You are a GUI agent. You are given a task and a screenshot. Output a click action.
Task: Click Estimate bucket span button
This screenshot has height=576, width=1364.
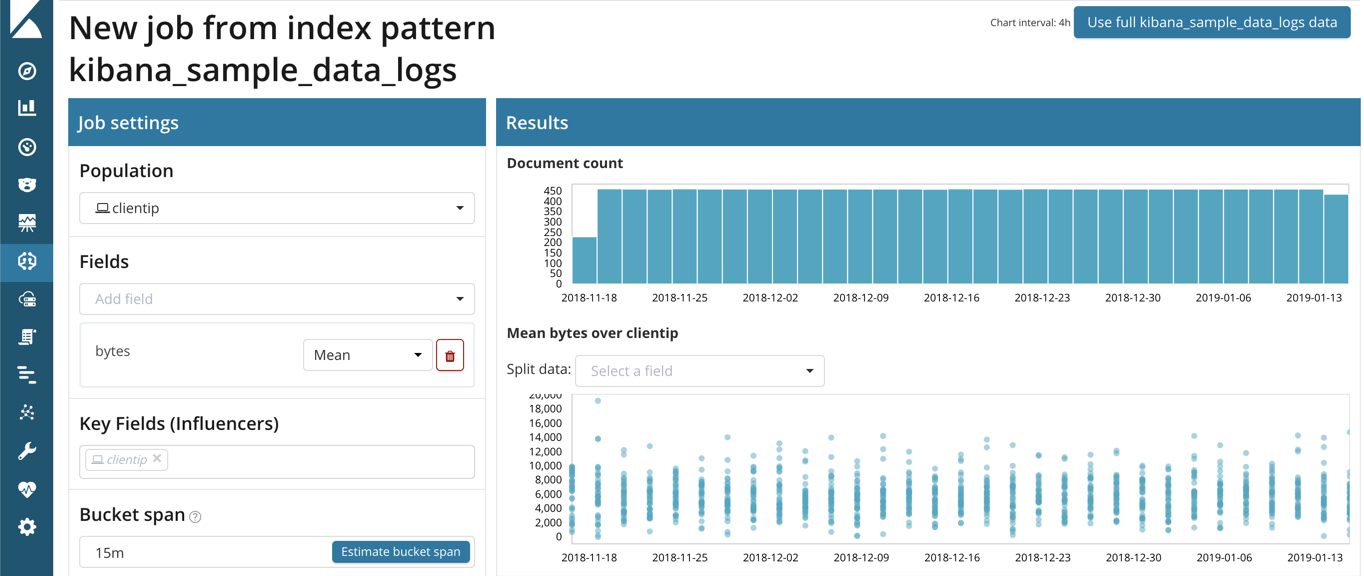point(400,552)
